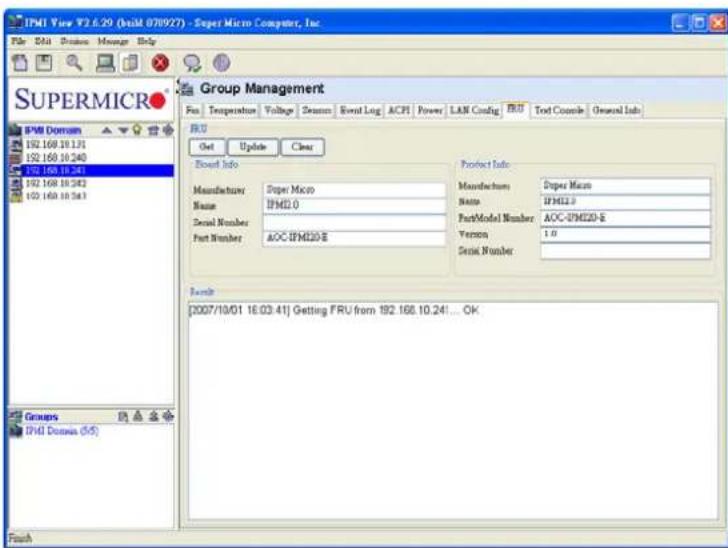Click the Board Info Part Number field
The image size is (728, 548).
(x=354, y=238)
